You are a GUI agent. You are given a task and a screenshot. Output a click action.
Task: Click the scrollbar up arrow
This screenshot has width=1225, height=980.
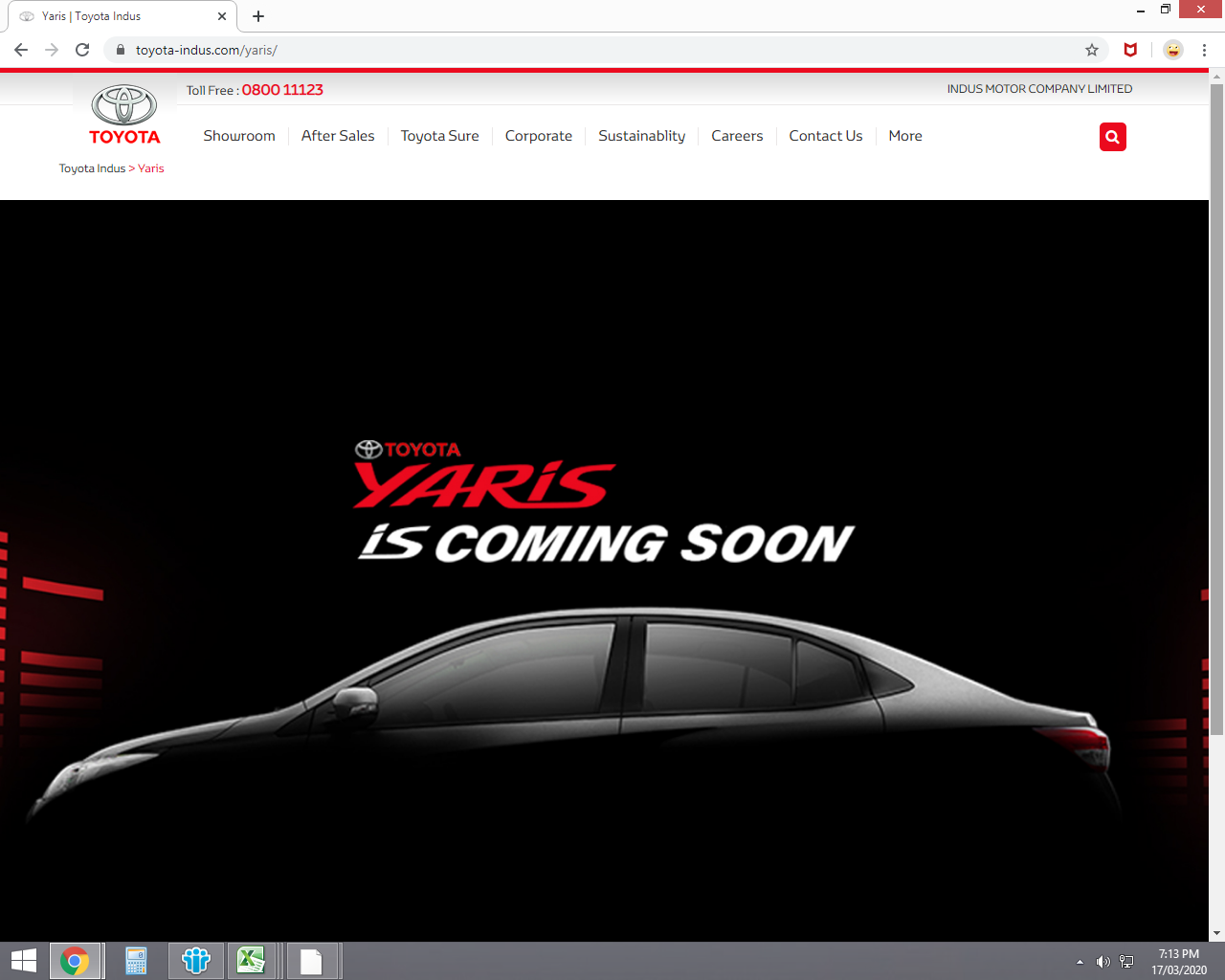1216,76
